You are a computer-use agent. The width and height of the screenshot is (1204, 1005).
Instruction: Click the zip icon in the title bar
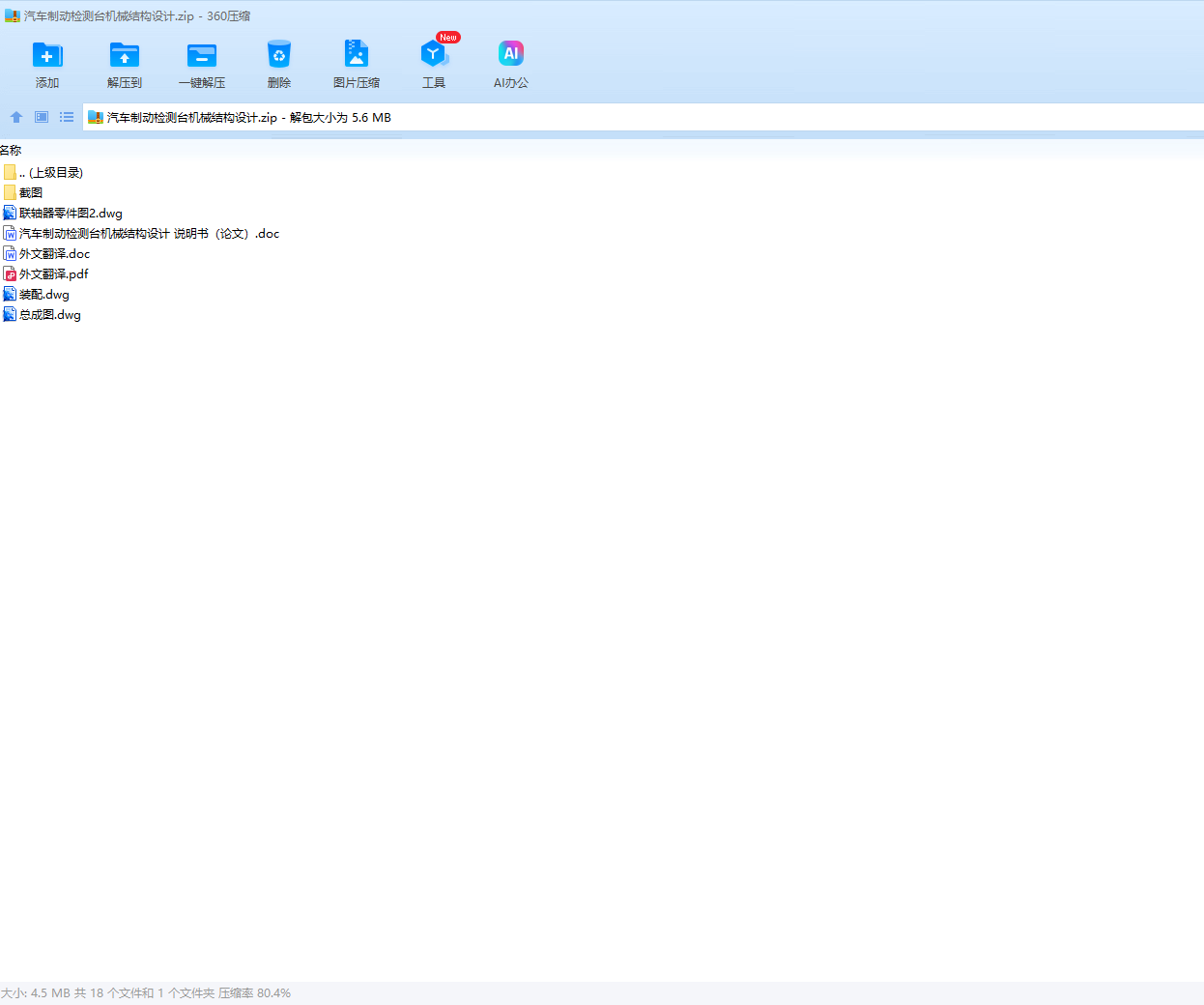pos(13,15)
